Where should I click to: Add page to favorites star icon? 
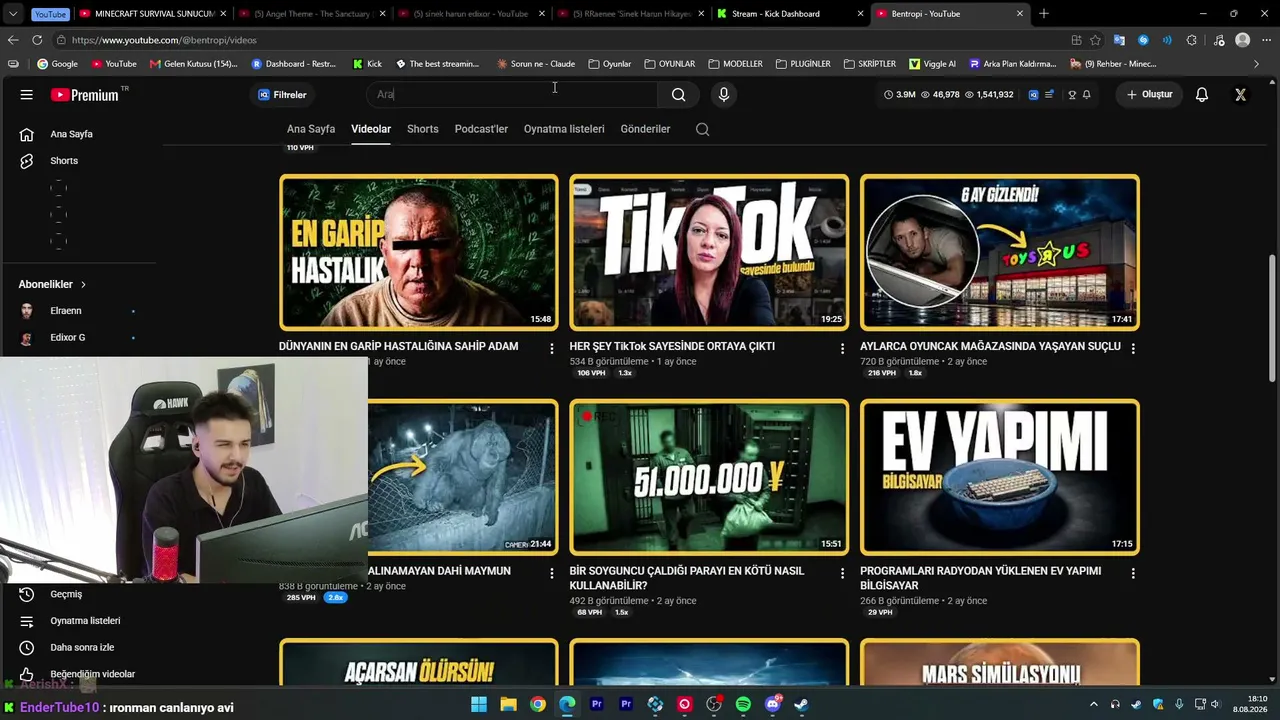[x=1096, y=40]
